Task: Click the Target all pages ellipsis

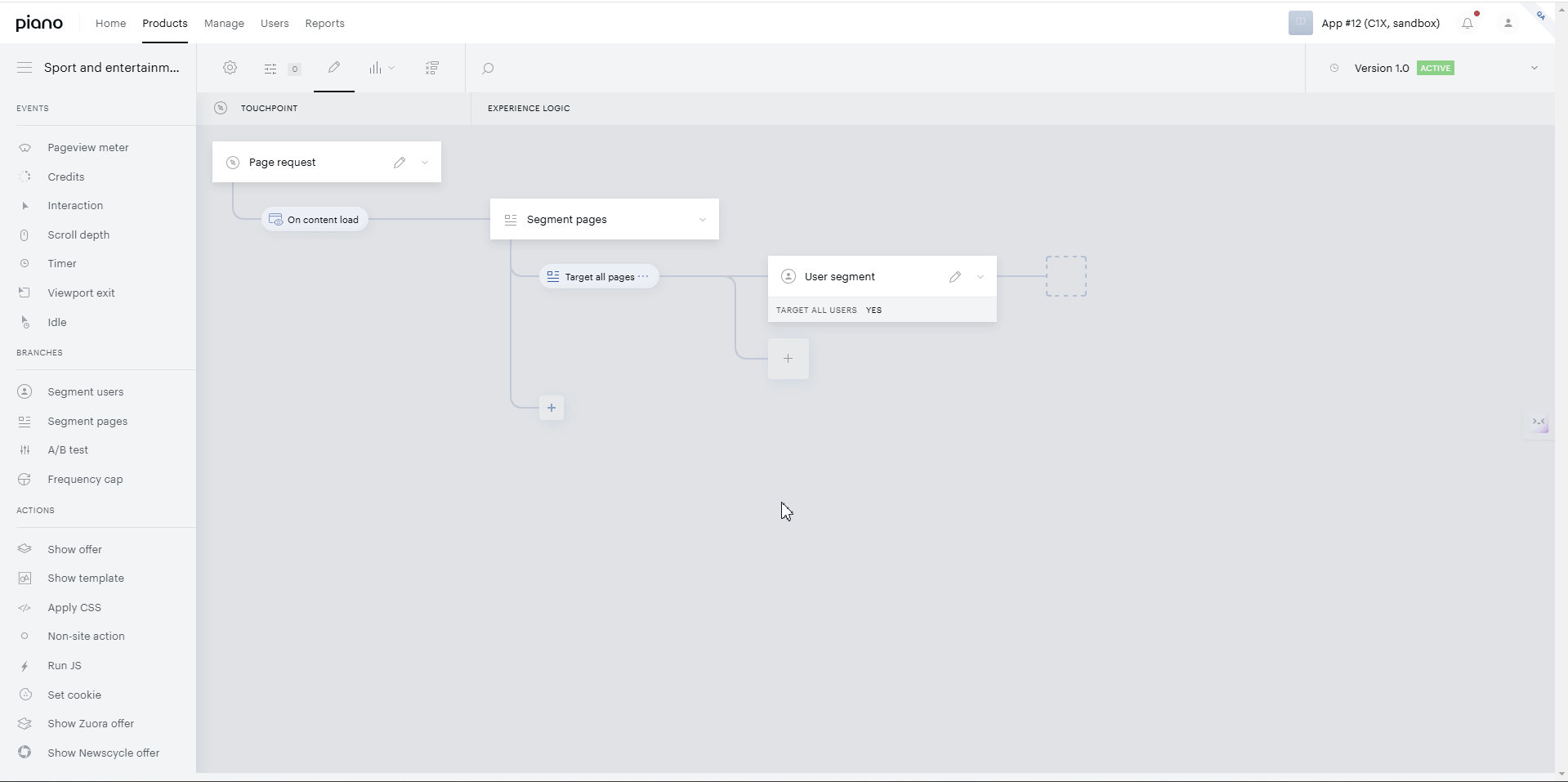Action: point(644,276)
